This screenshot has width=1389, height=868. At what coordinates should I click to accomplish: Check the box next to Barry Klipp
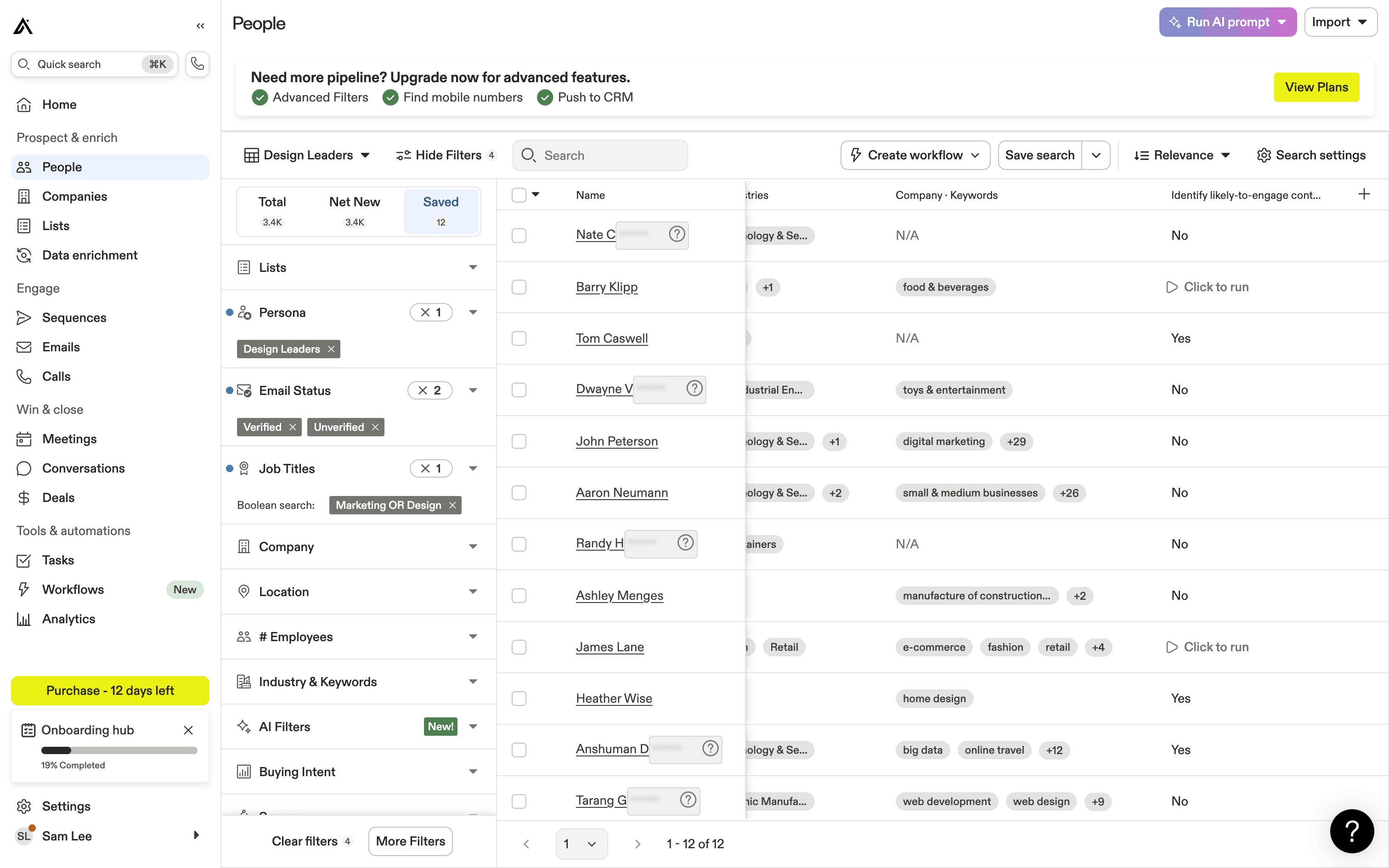pyautogui.click(x=519, y=287)
